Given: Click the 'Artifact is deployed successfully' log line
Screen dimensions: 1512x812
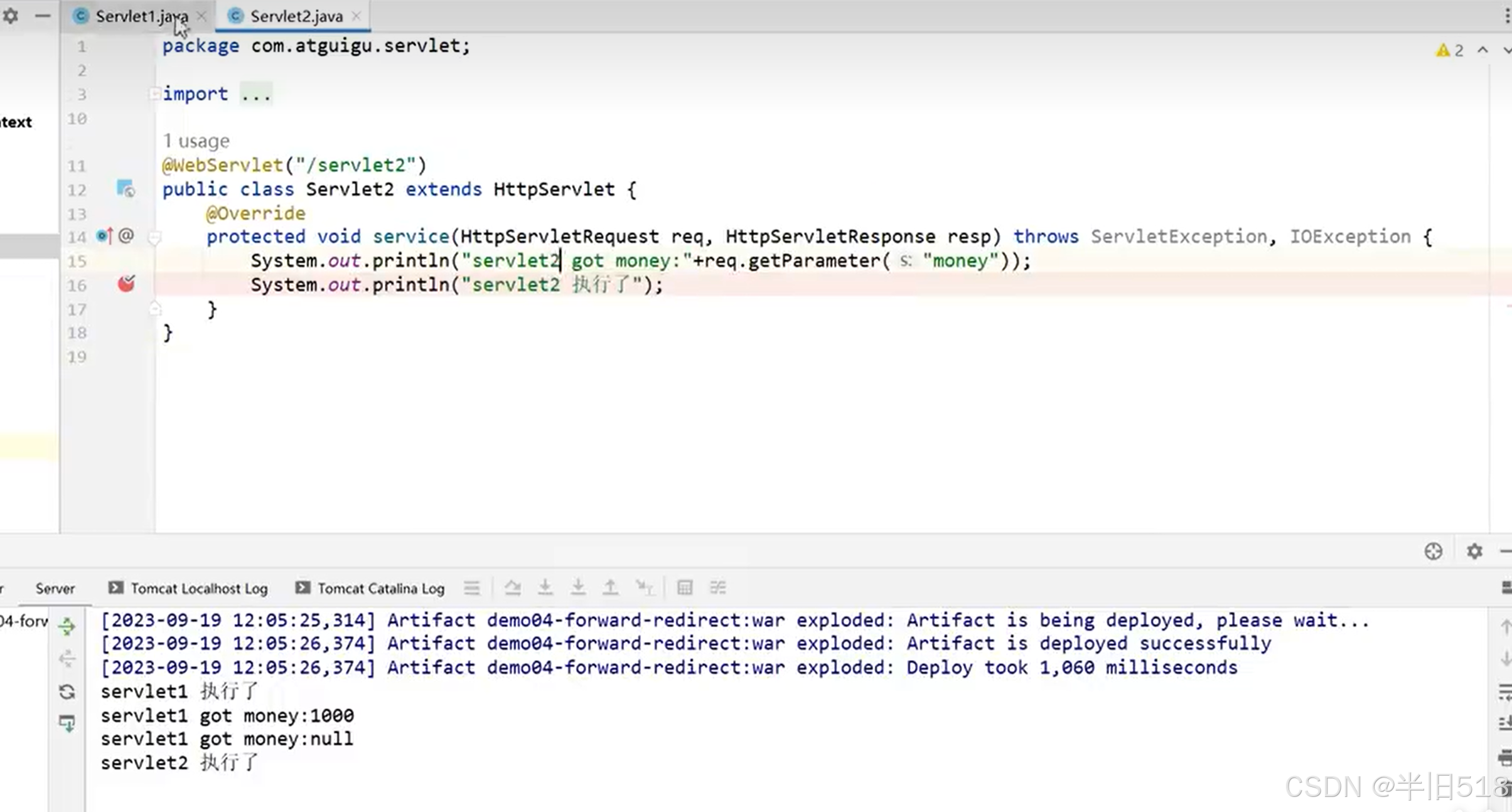Looking at the screenshot, I should [x=686, y=644].
